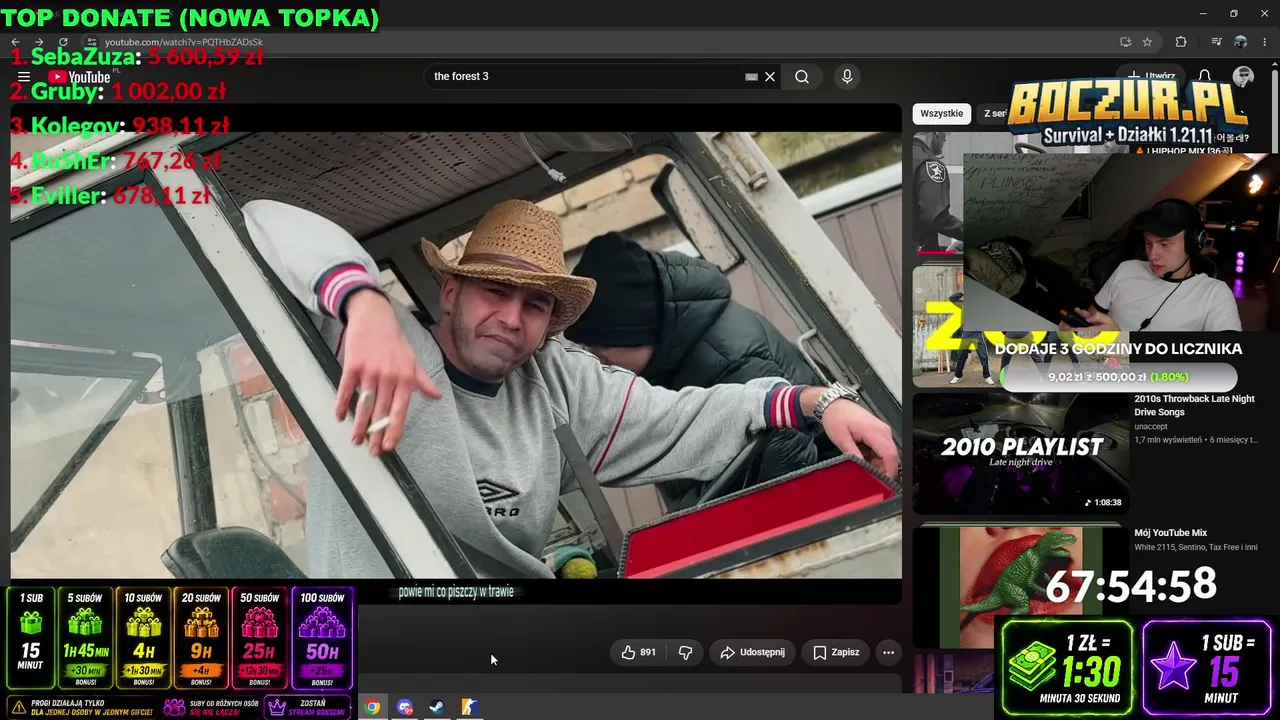
Task: Open the YouTube account avatar menu
Action: [x=1243, y=76]
